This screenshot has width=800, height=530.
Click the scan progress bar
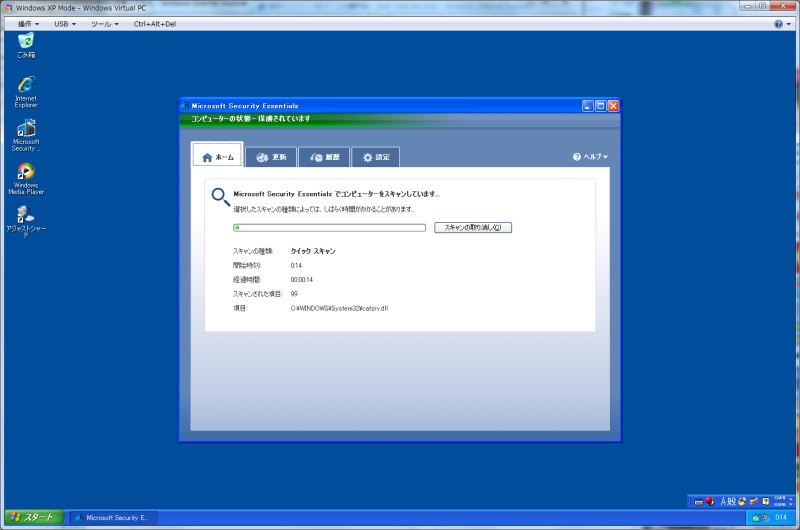[329, 227]
